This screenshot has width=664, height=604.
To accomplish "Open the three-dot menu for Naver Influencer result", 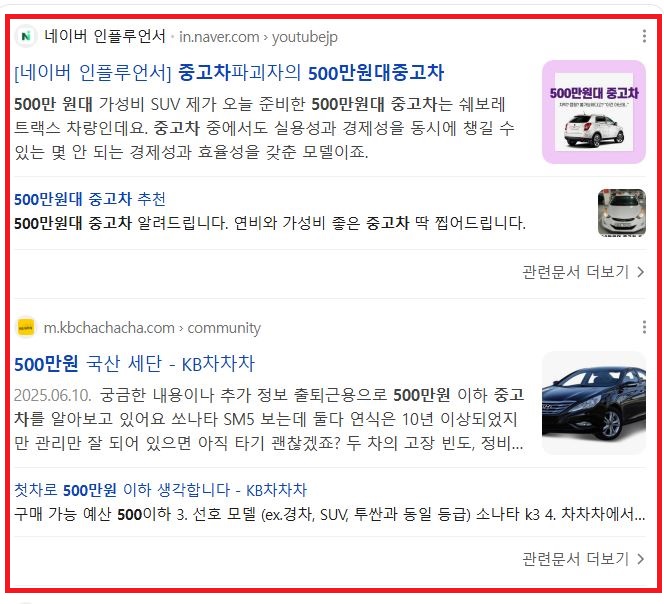I will [644, 36].
